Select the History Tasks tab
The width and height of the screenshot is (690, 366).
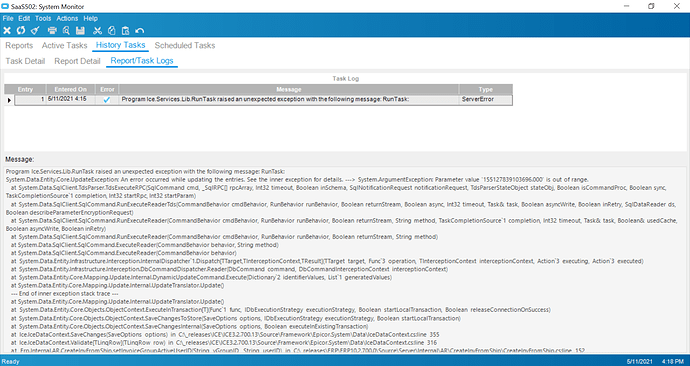121,45
